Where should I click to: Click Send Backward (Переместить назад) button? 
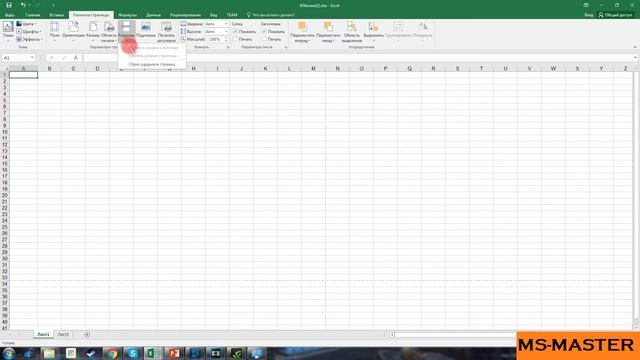[x=328, y=32]
